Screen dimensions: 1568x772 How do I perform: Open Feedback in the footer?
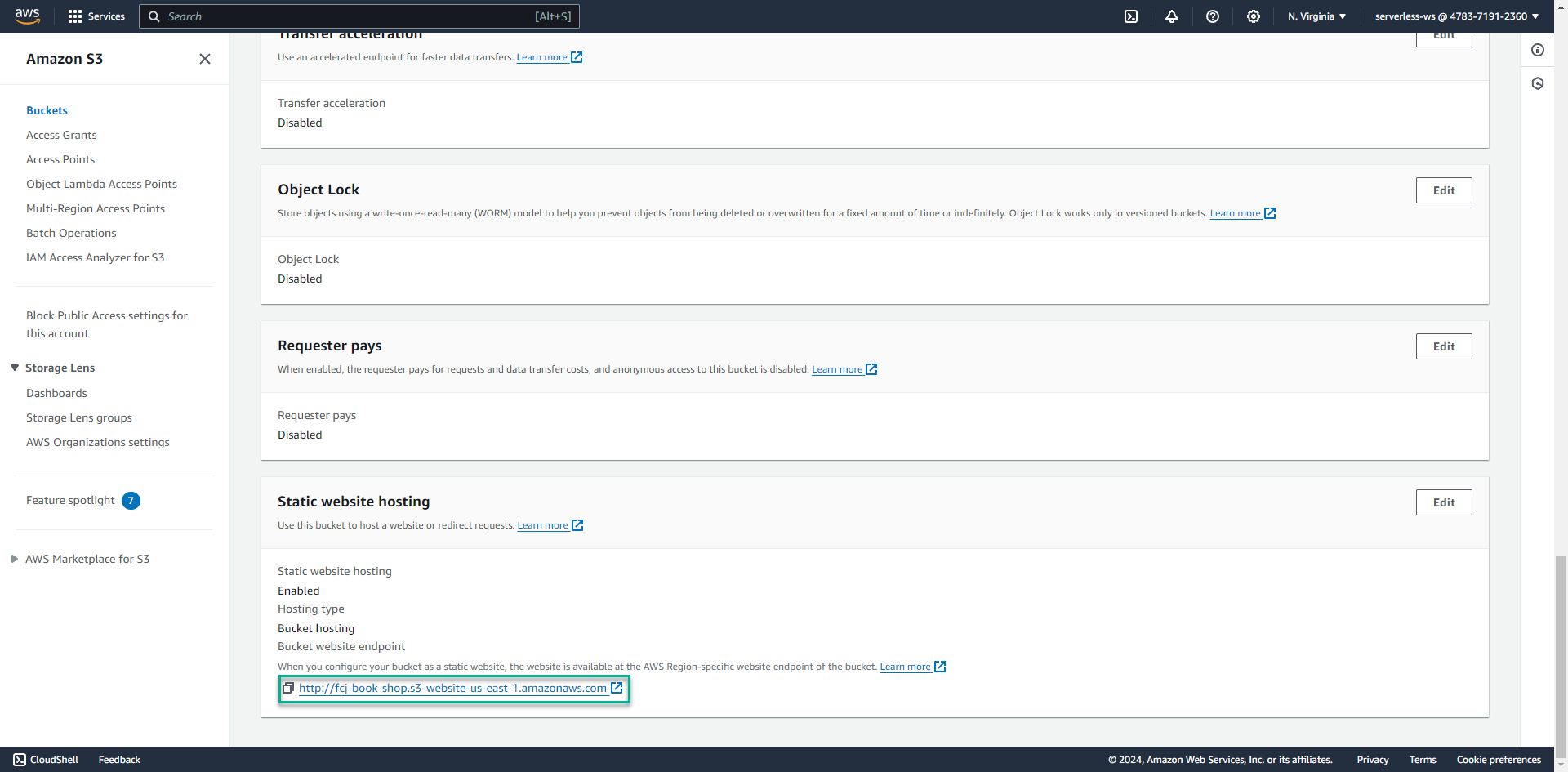coord(119,760)
